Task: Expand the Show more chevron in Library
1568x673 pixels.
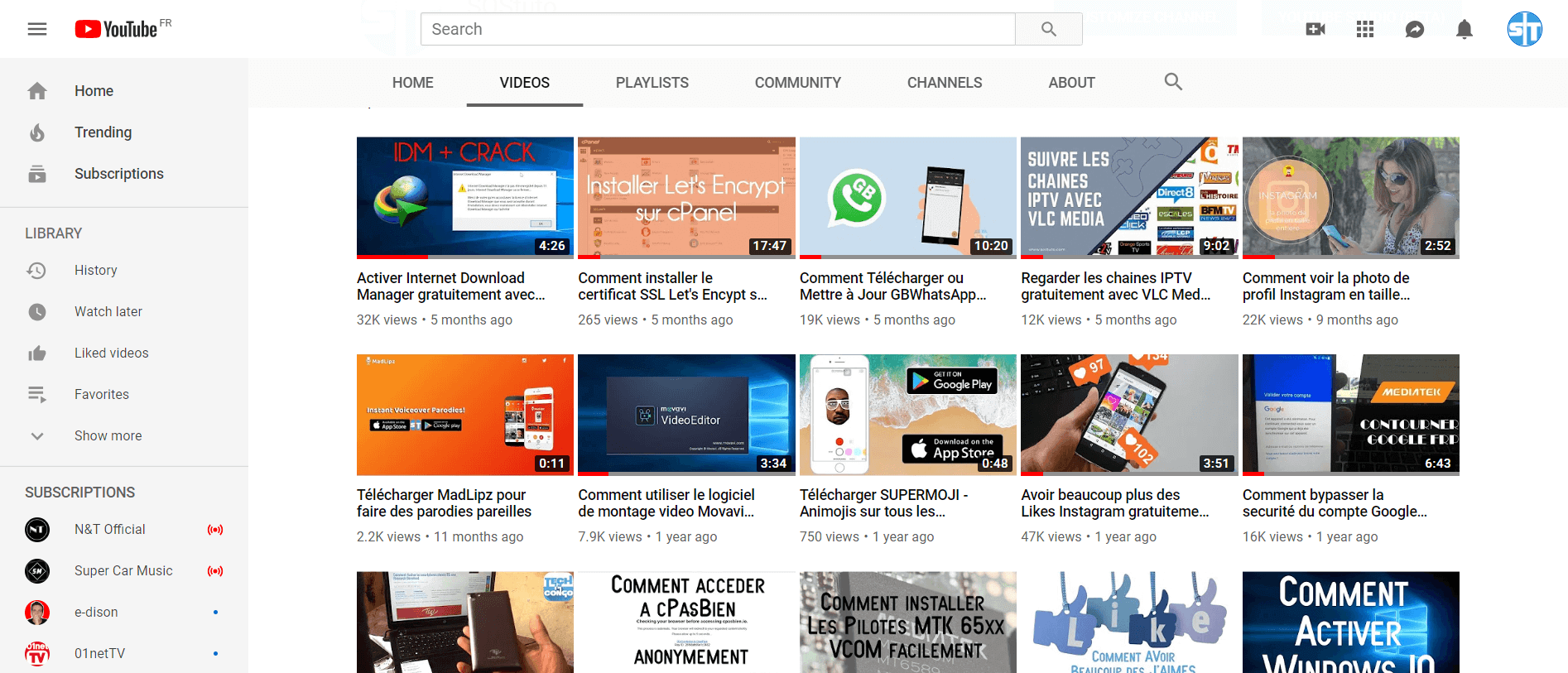Action: pyautogui.click(x=37, y=436)
